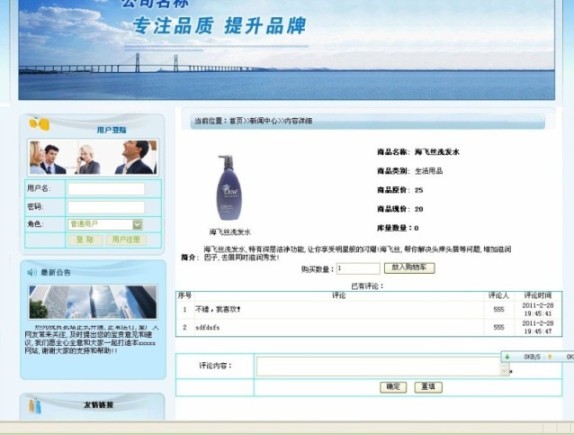574x435 pixels.
Task: Click the 评论内容 comment text area
Action: tap(379, 367)
